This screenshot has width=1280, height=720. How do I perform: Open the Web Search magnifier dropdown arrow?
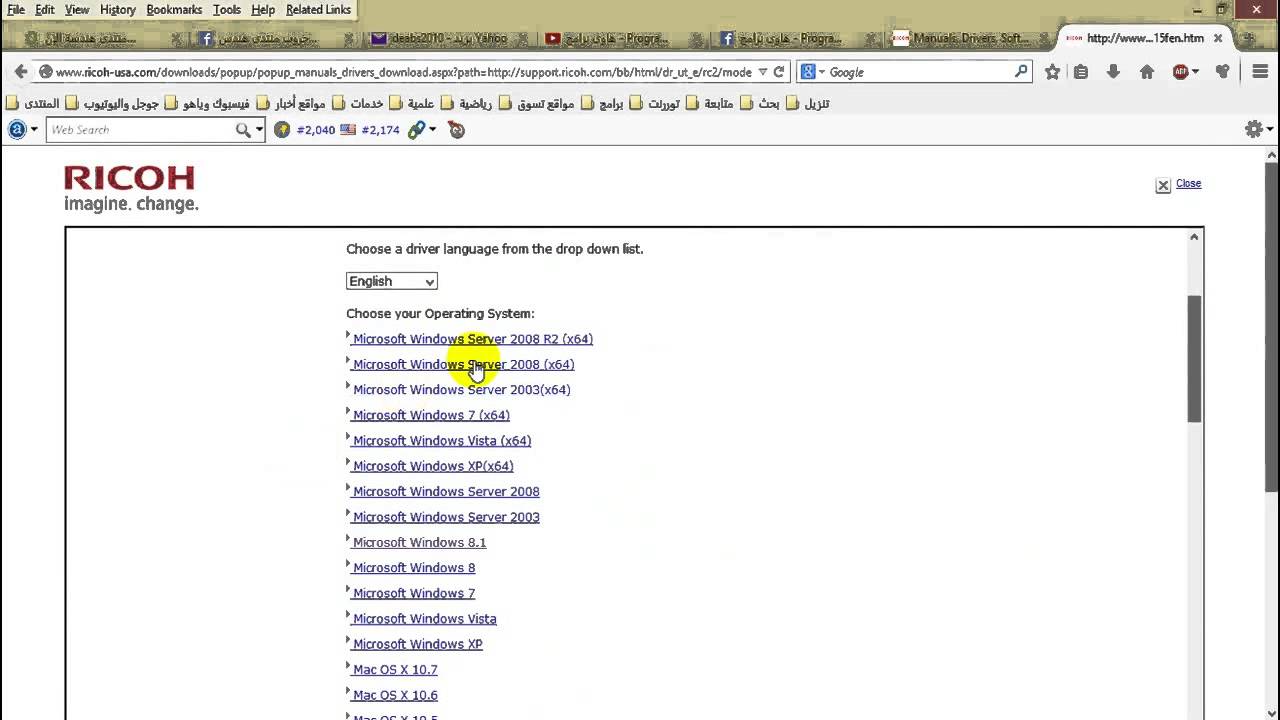coord(259,130)
